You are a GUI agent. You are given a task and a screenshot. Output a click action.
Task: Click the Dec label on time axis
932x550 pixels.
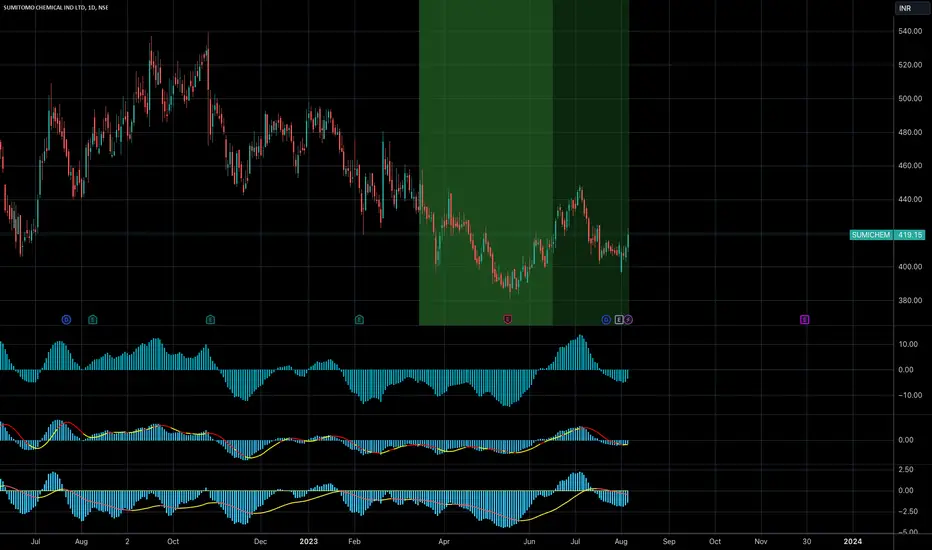tap(260, 542)
